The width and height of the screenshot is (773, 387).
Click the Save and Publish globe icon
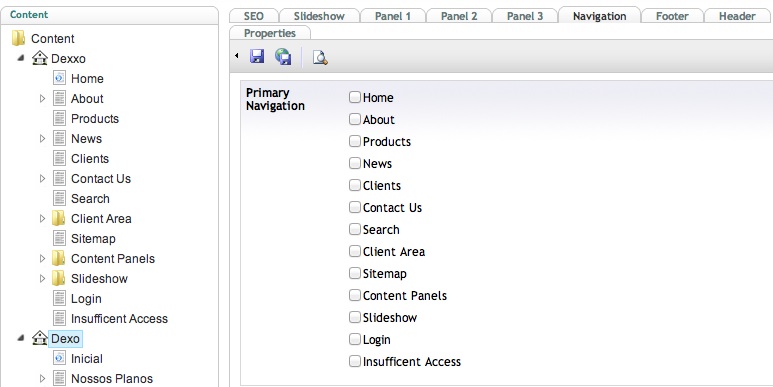tap(283, 57)
